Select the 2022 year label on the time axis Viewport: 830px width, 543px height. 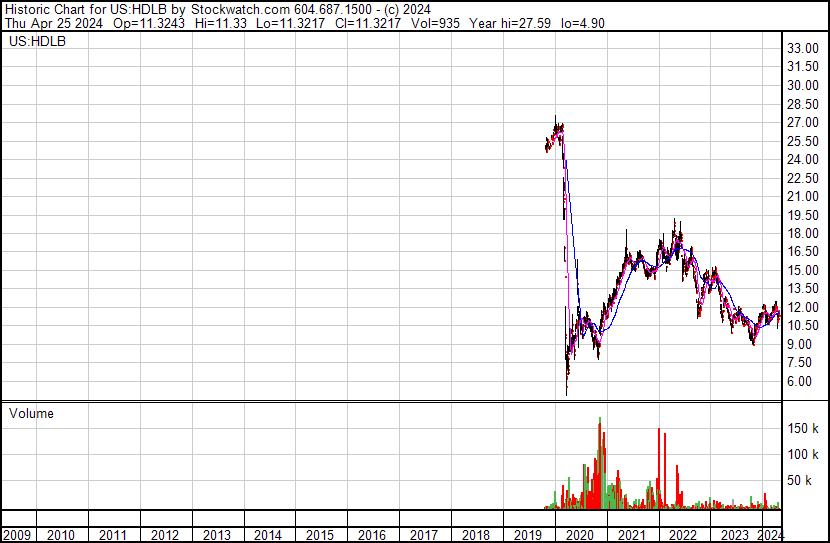682,535
